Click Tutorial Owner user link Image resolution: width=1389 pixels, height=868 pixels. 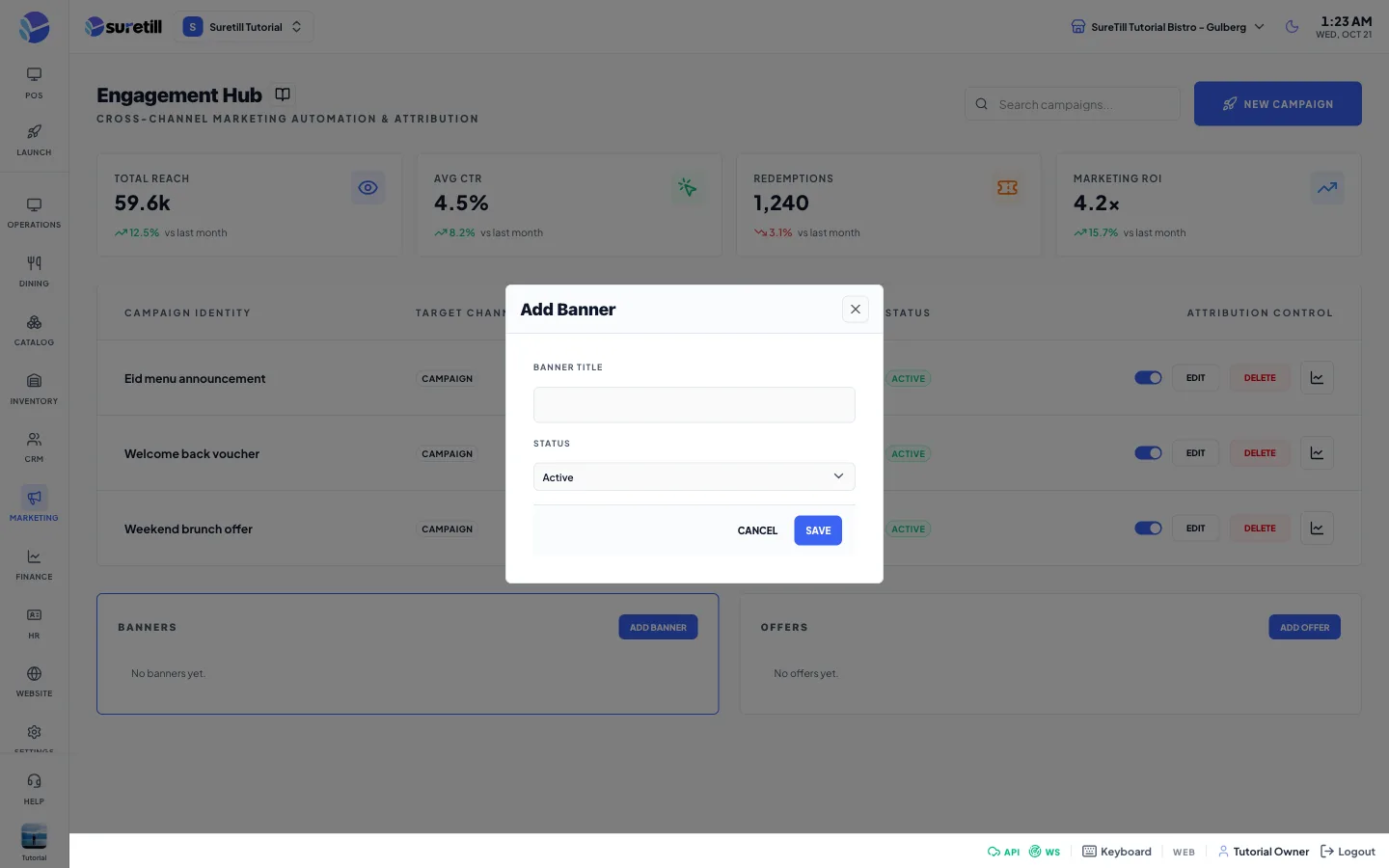(x=1264, y=852)
